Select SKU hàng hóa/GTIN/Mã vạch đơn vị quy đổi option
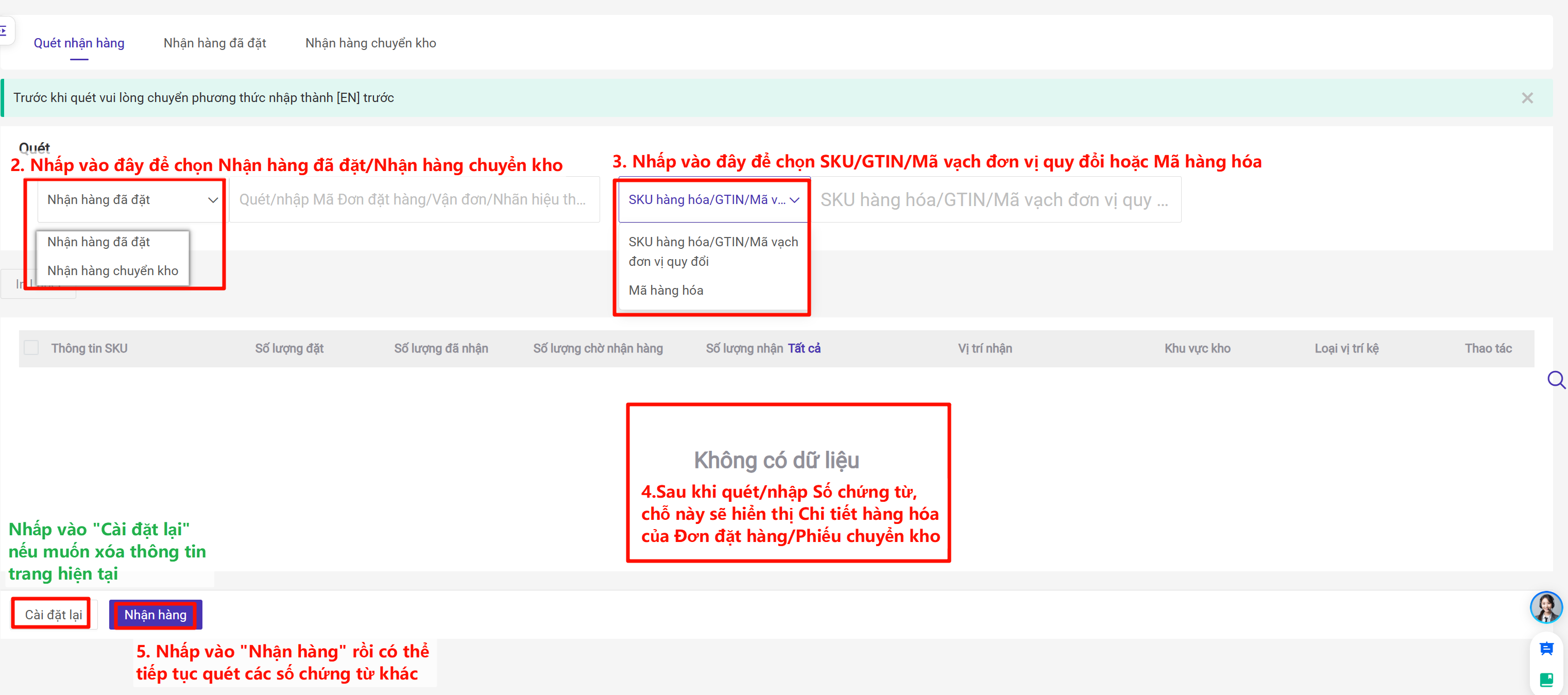Viewport: 1568px width, 695px height. [712, 251]
